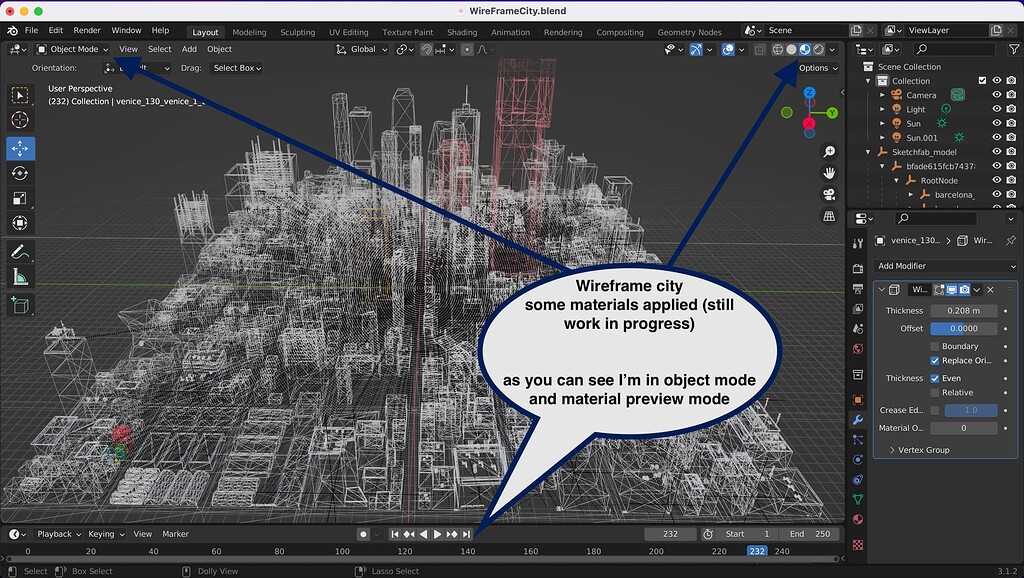
Task: Select the Move tool in the toolbar
Action: 20,146
